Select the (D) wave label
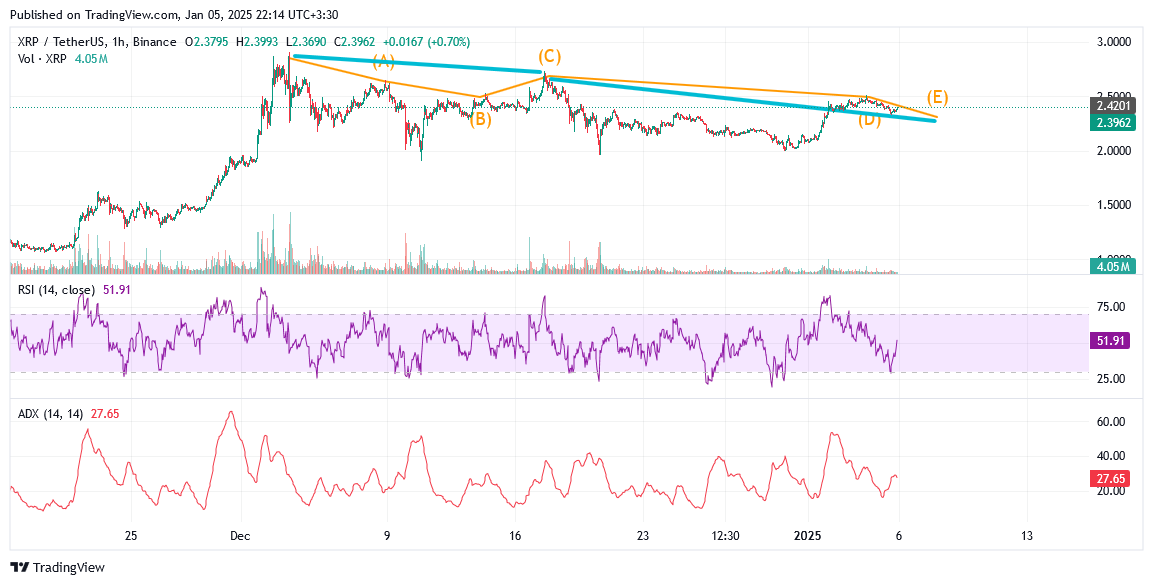The image size is (1153, 585). point(869,120)
